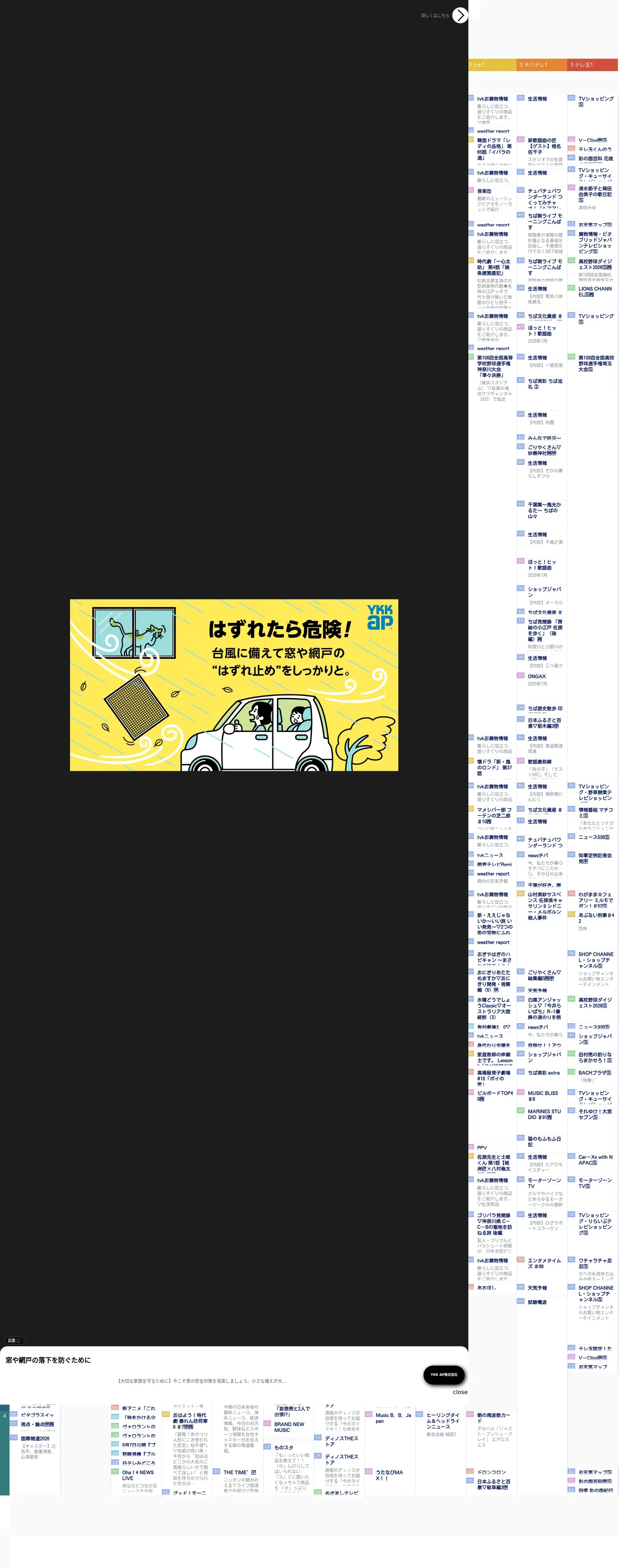Open 新歌謡曲の匠【ゲスト】椎名佐千子
Image resolution: width=619 pixels, height=1568 pixels.
(545, 146)
